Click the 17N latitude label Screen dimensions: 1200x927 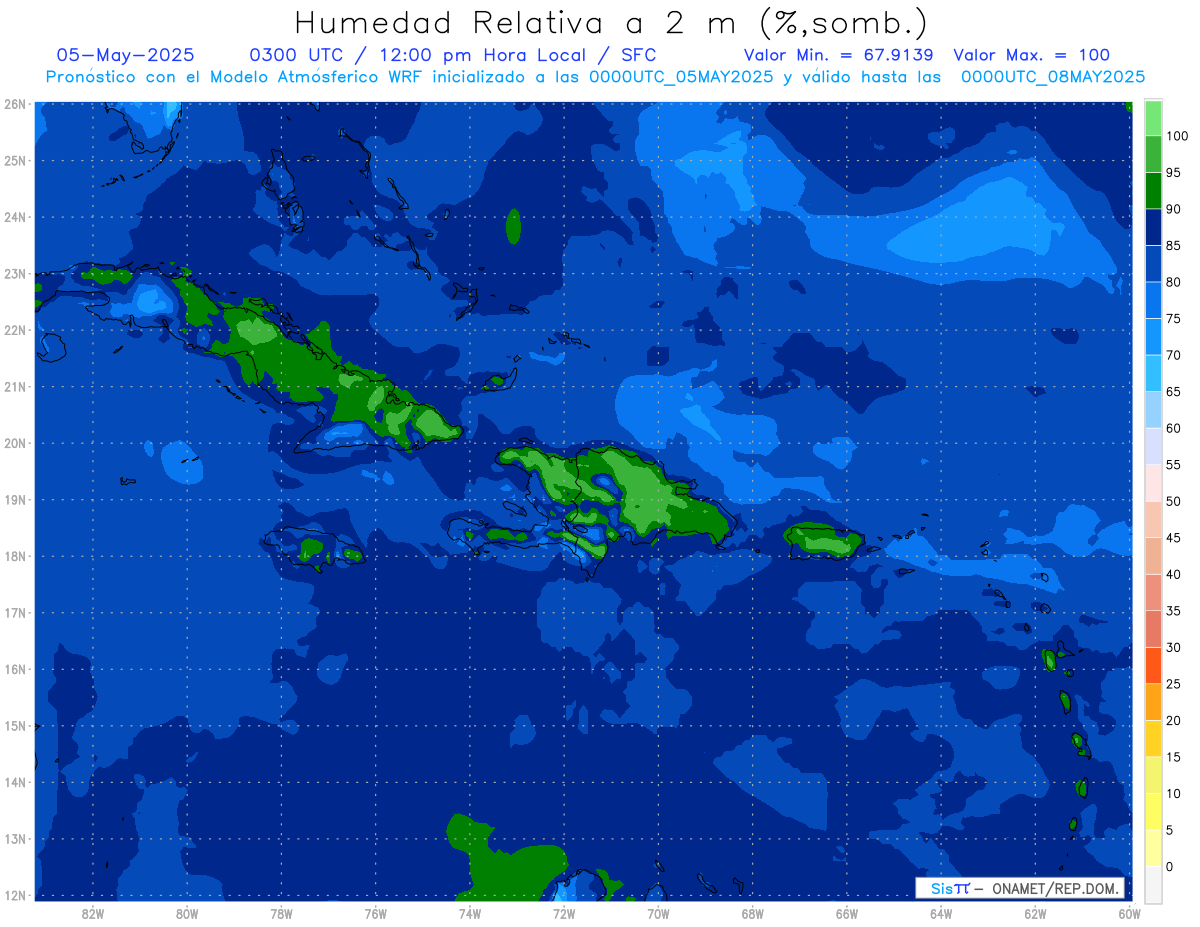pyautogui.click(x=15, y=613)
